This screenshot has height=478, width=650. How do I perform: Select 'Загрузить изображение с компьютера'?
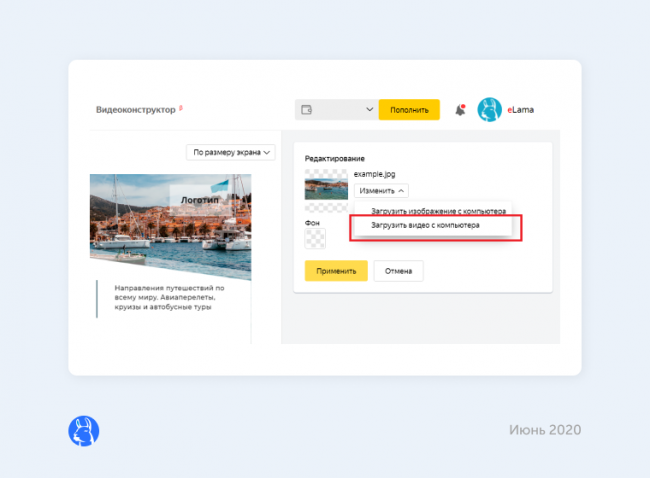point(433,212)
